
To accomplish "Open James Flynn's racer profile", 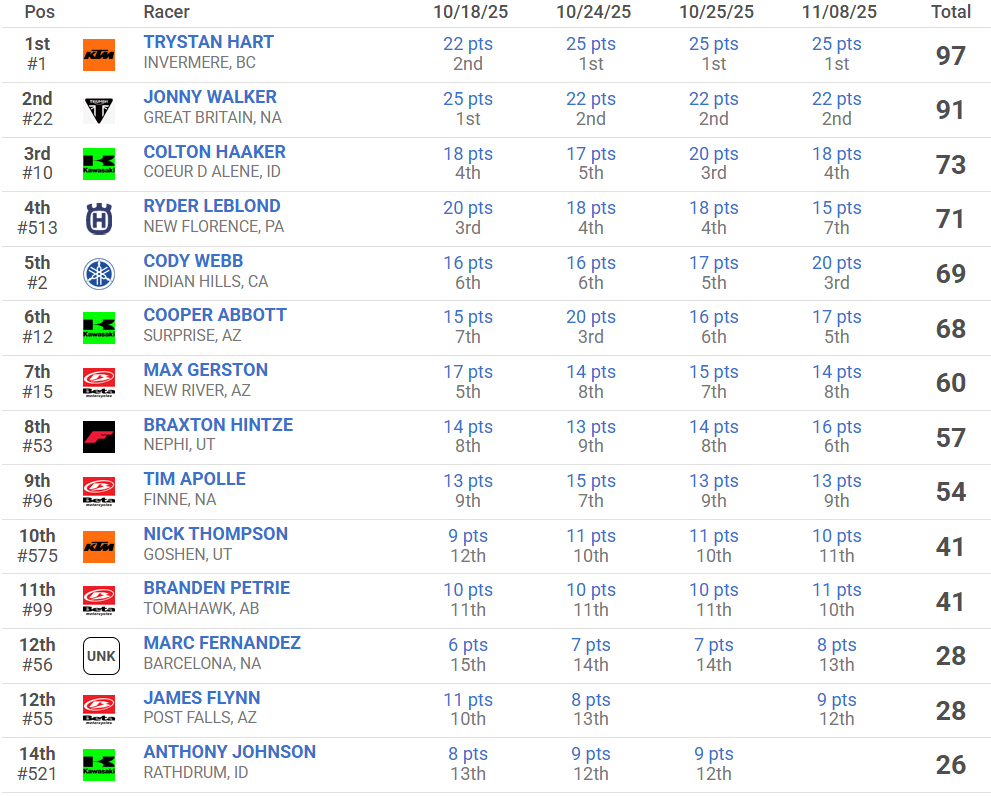I will 202,698.
